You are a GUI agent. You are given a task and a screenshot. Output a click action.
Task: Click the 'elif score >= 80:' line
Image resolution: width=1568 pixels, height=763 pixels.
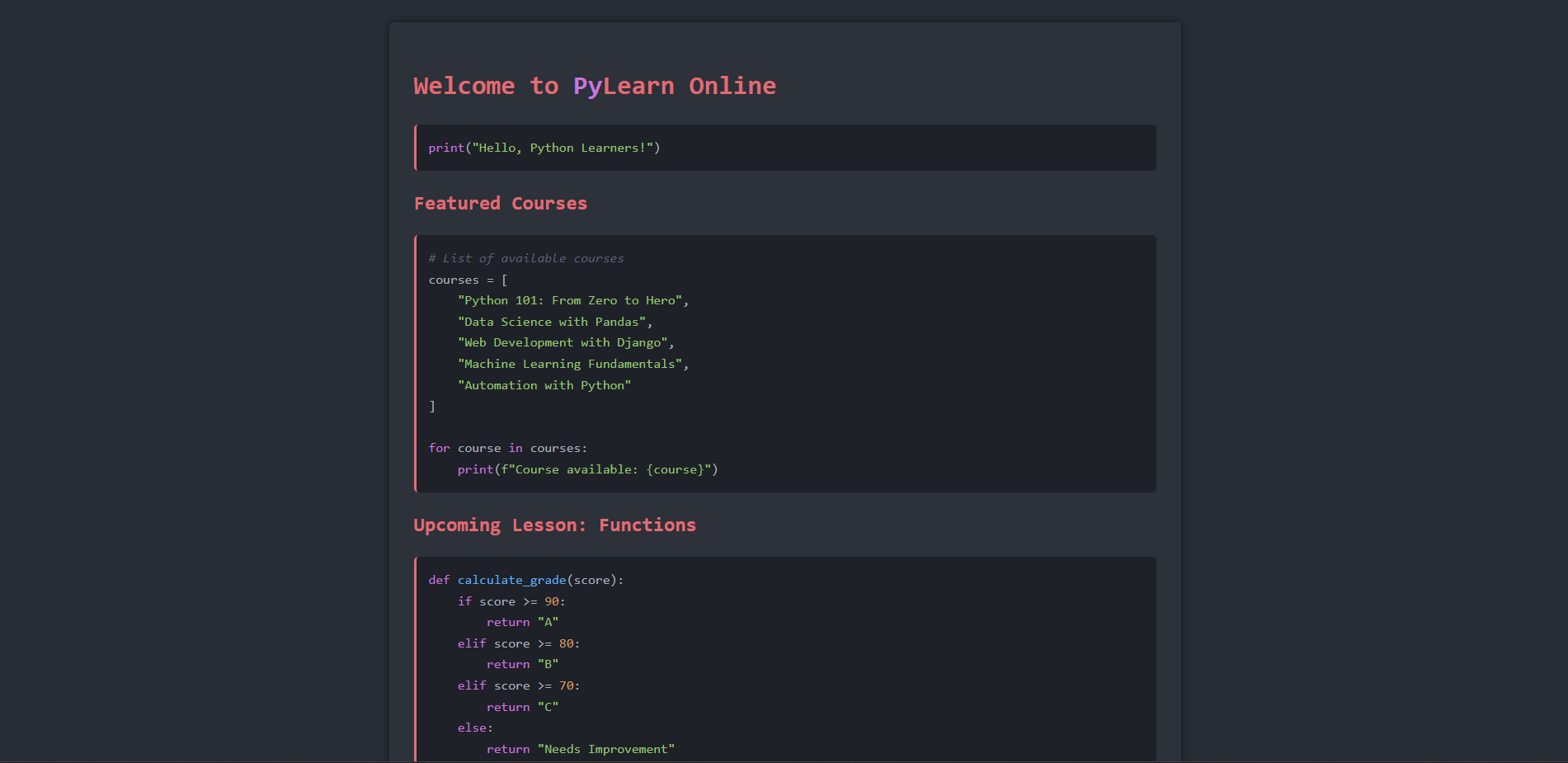(518, 643)
